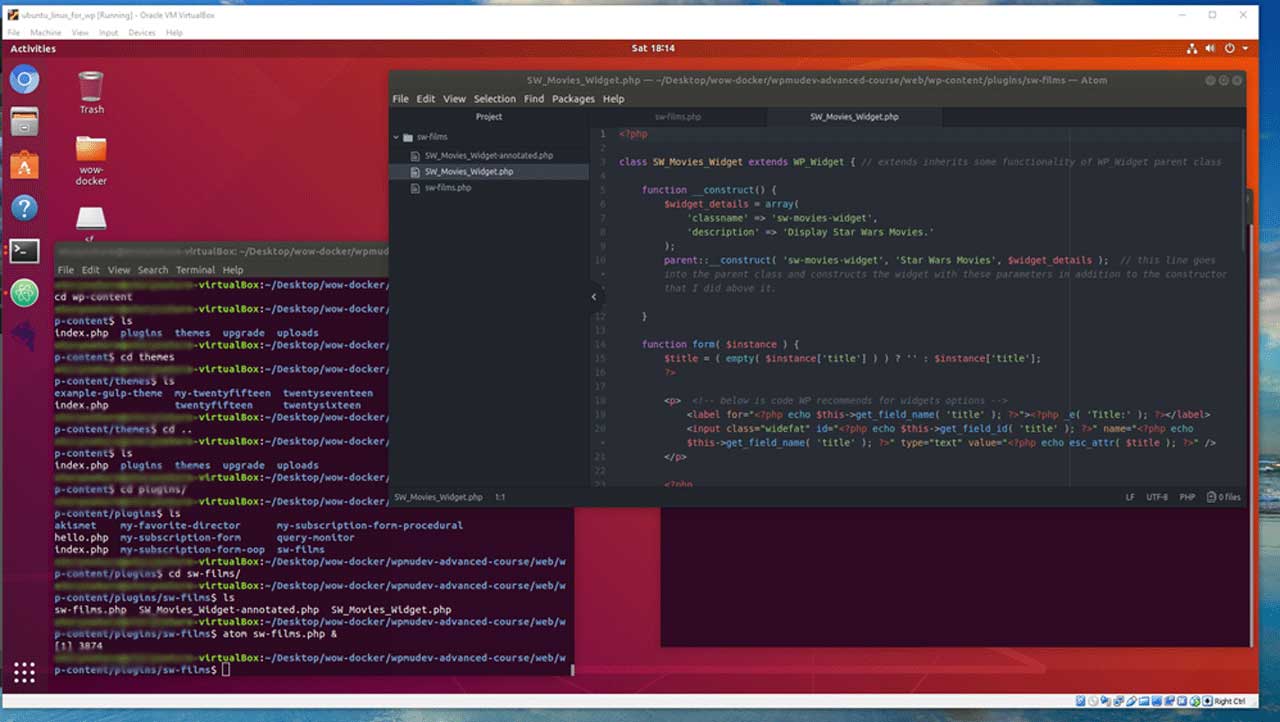1280x722 pixels.
Task: Switch to the sw-films.php editor tab
Action: coord(678,117)
